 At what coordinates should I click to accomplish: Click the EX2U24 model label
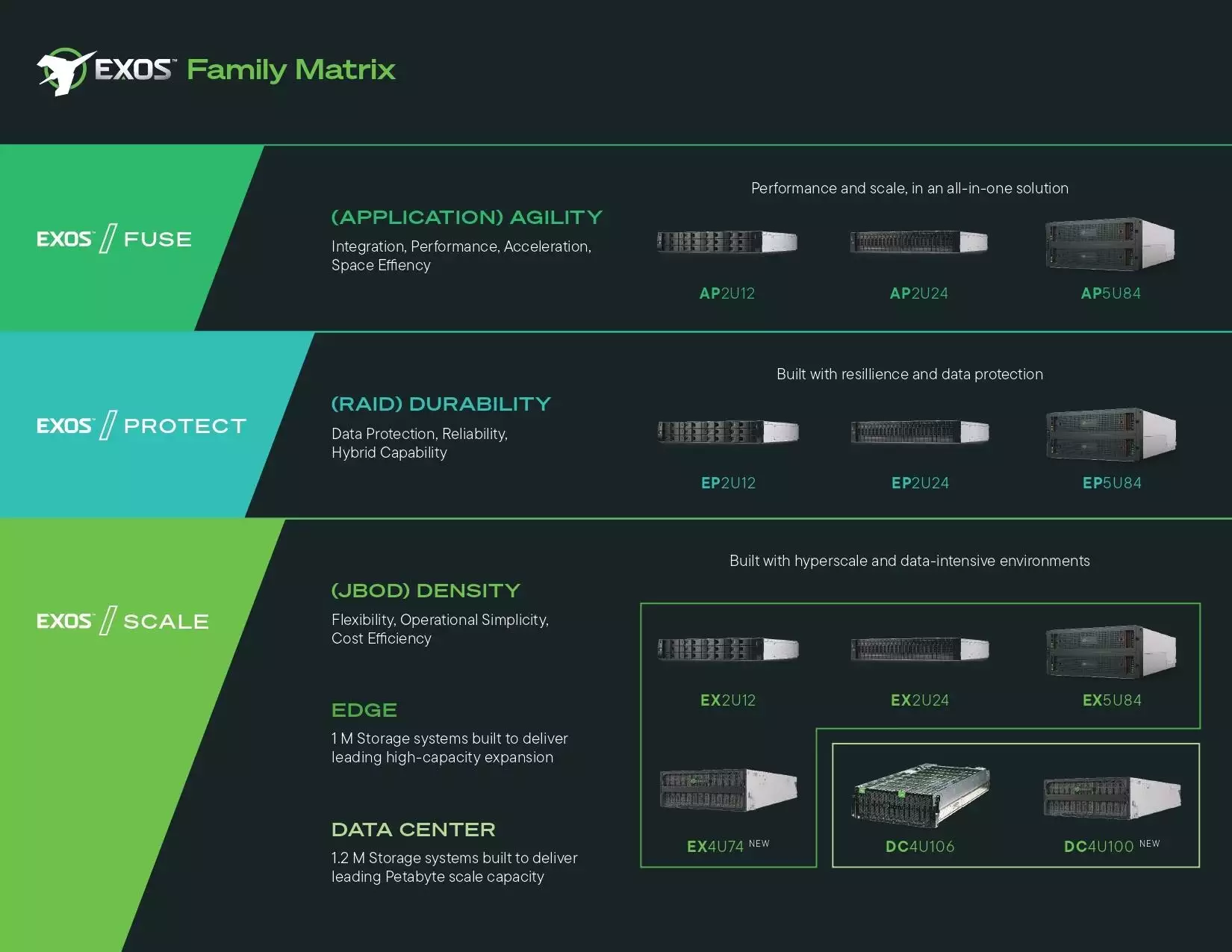(920, 700)
